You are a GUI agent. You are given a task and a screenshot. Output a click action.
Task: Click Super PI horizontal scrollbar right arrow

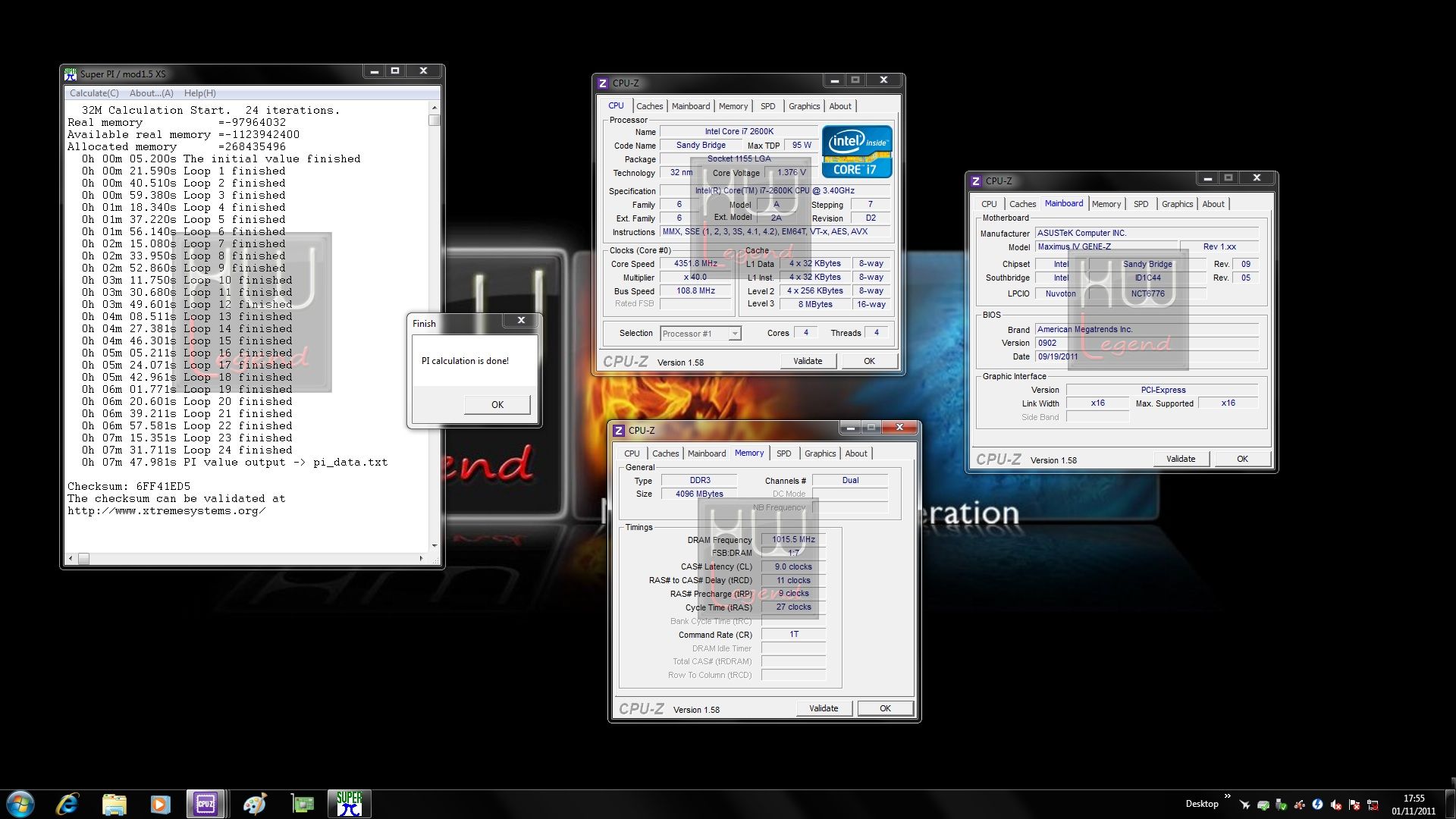[x=422, y=559]
